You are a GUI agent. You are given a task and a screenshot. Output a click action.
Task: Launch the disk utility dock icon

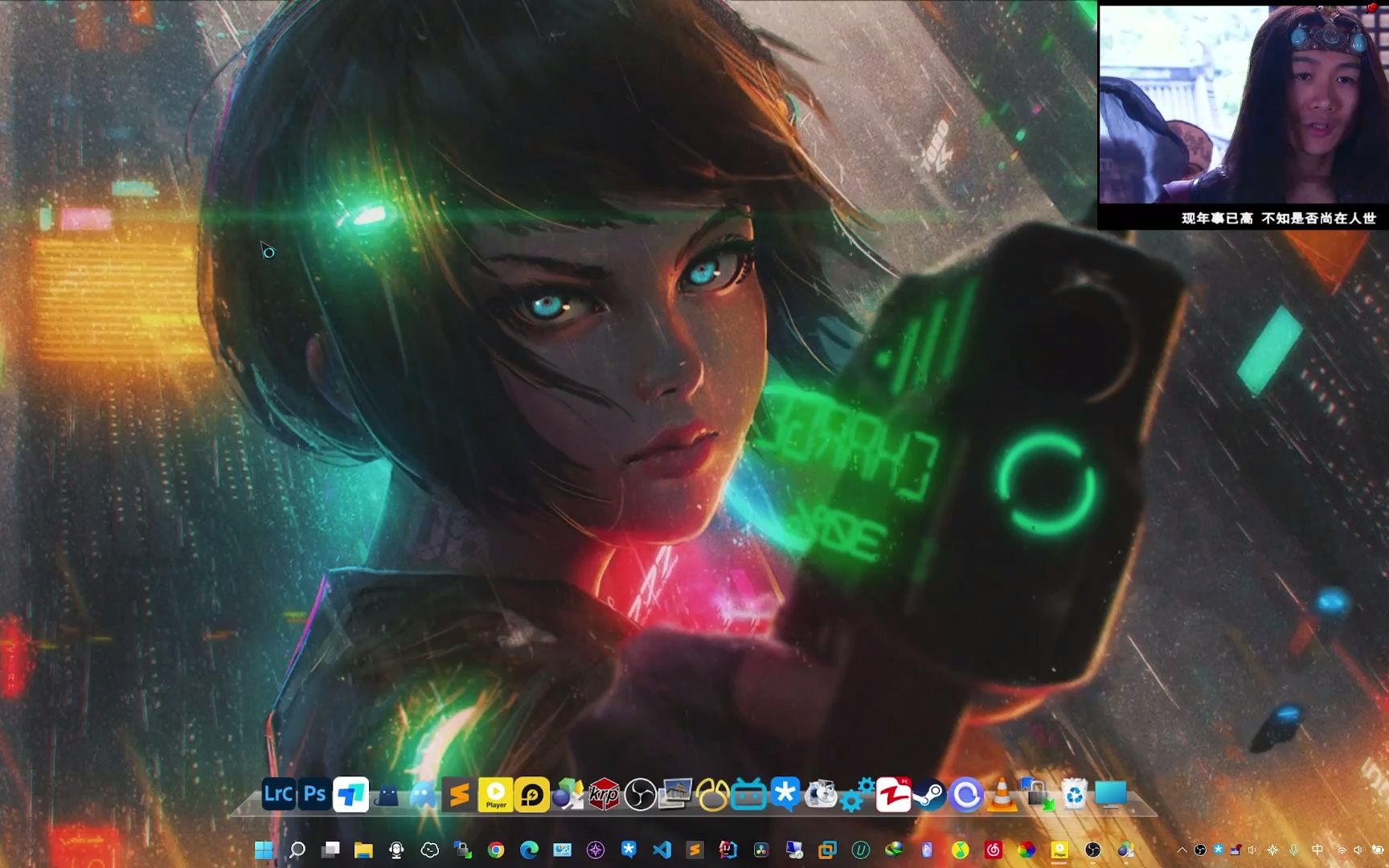coord(821,795)
